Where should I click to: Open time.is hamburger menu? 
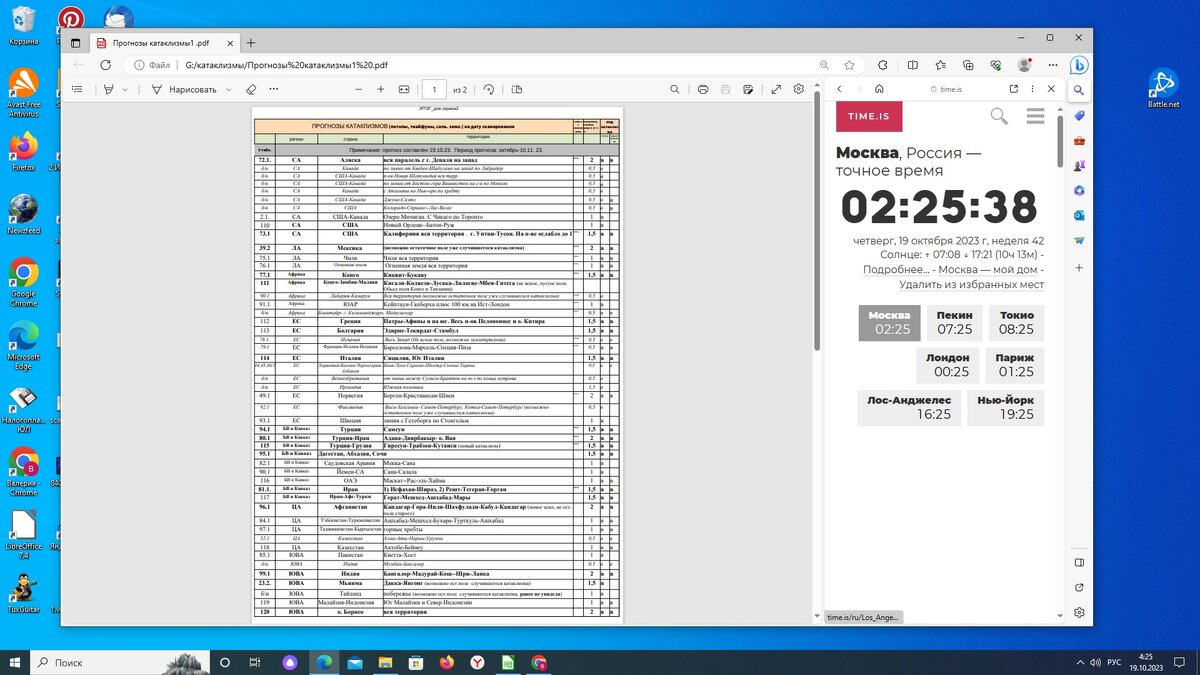click(1035, 117)
